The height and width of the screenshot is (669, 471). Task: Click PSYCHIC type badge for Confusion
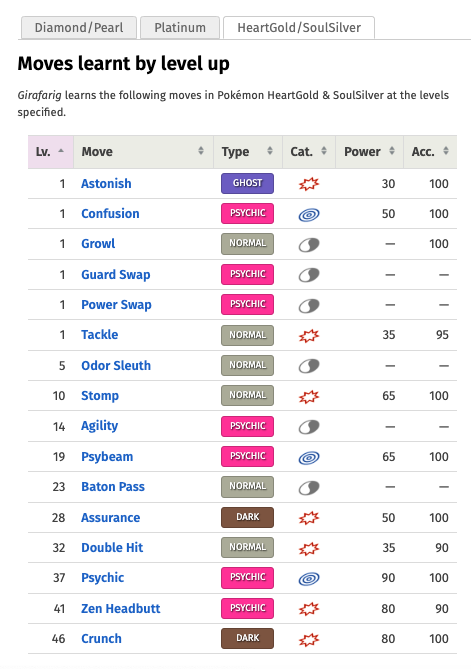(x=247, y=213)
